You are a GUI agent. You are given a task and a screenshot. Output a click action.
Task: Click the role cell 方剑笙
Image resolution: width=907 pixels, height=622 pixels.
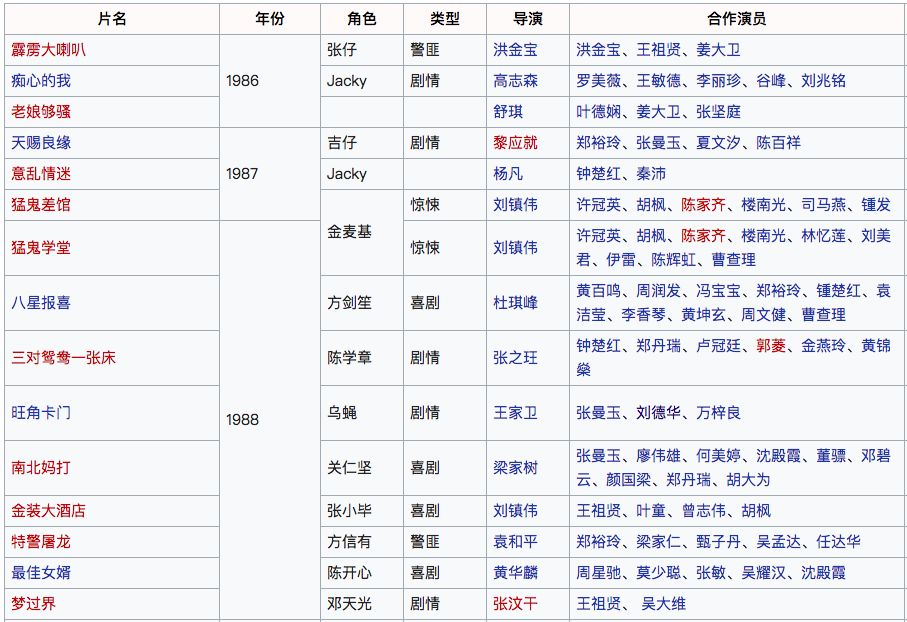coord(362,303)
